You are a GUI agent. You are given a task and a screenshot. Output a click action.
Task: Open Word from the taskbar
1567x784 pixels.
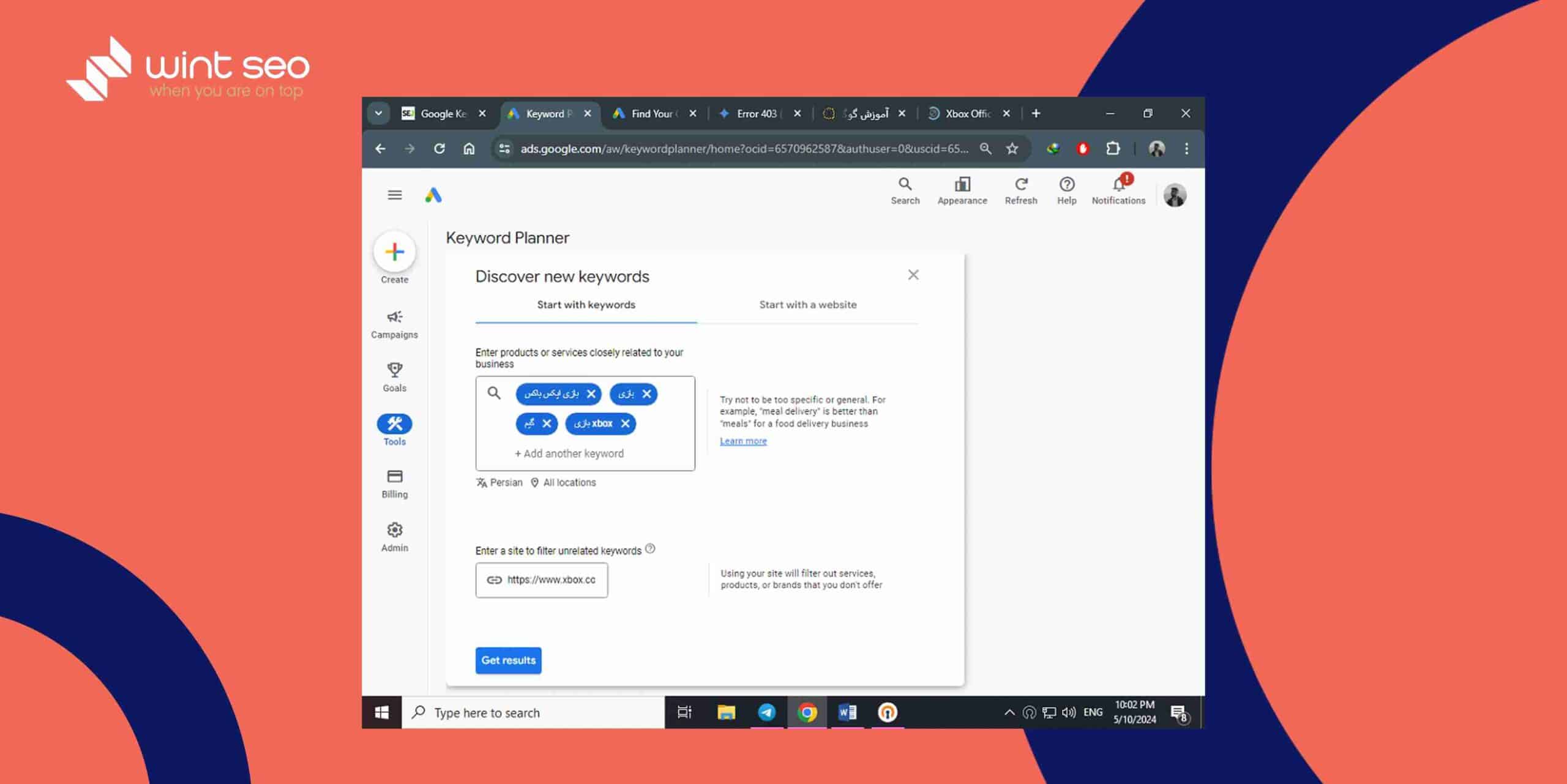pos(847,713)
